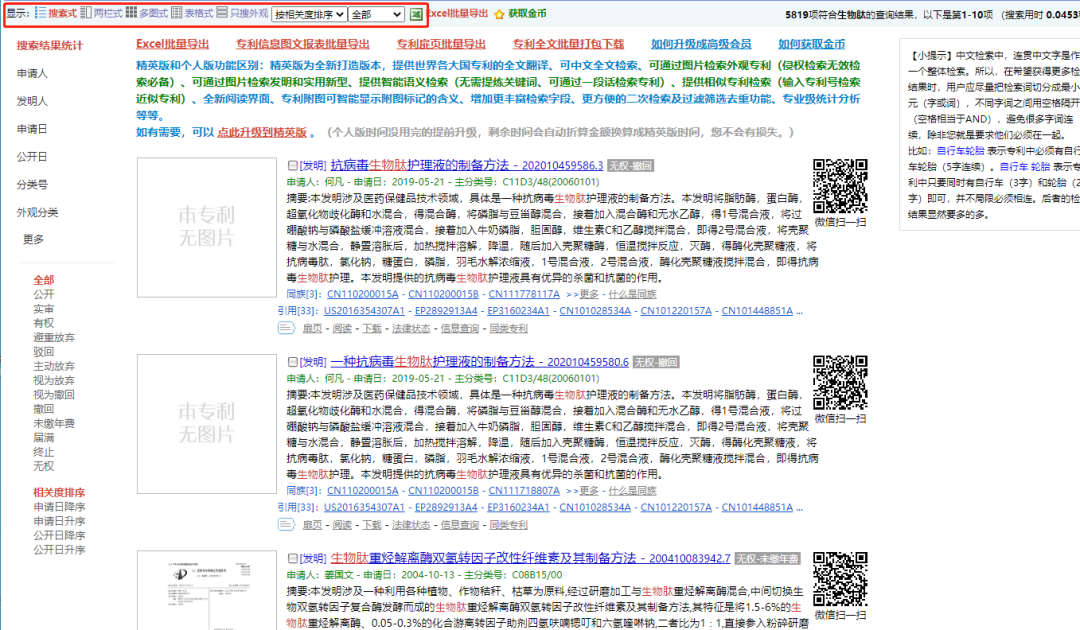Click 阅读 link in first result

342,328
